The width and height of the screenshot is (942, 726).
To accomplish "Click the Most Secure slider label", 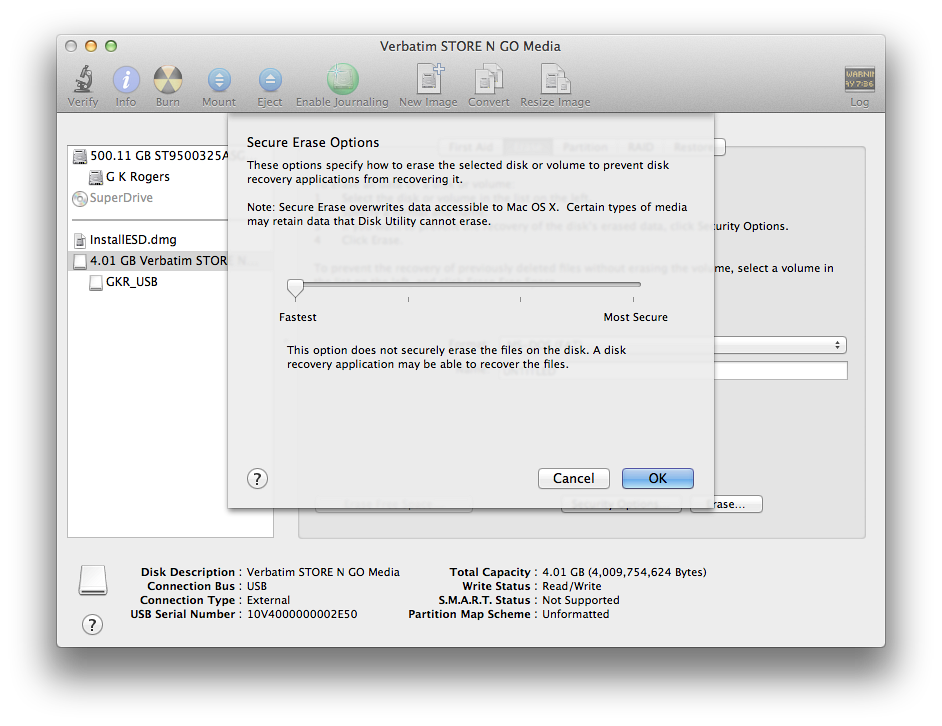I will (636, 317).
